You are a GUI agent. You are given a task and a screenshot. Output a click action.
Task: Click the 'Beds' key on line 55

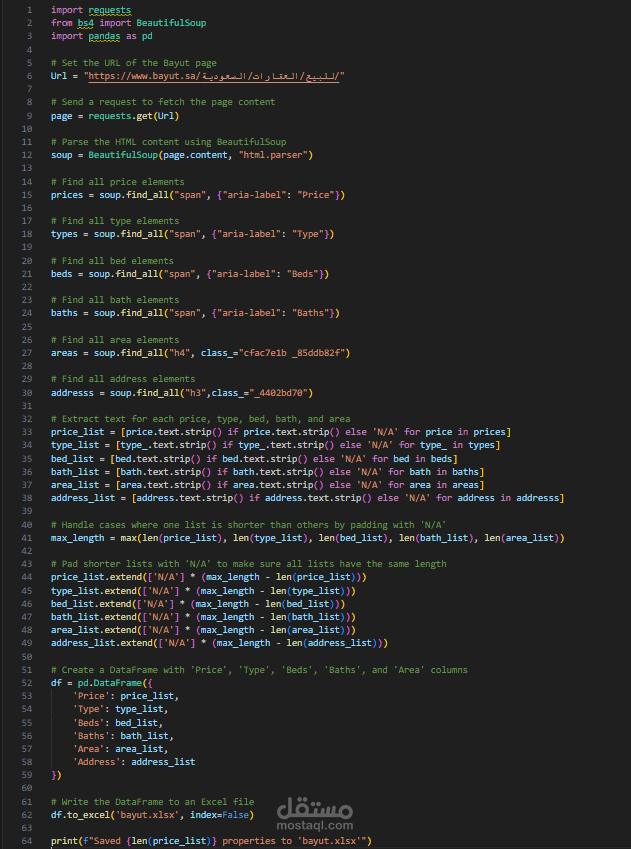pos(88,723)
